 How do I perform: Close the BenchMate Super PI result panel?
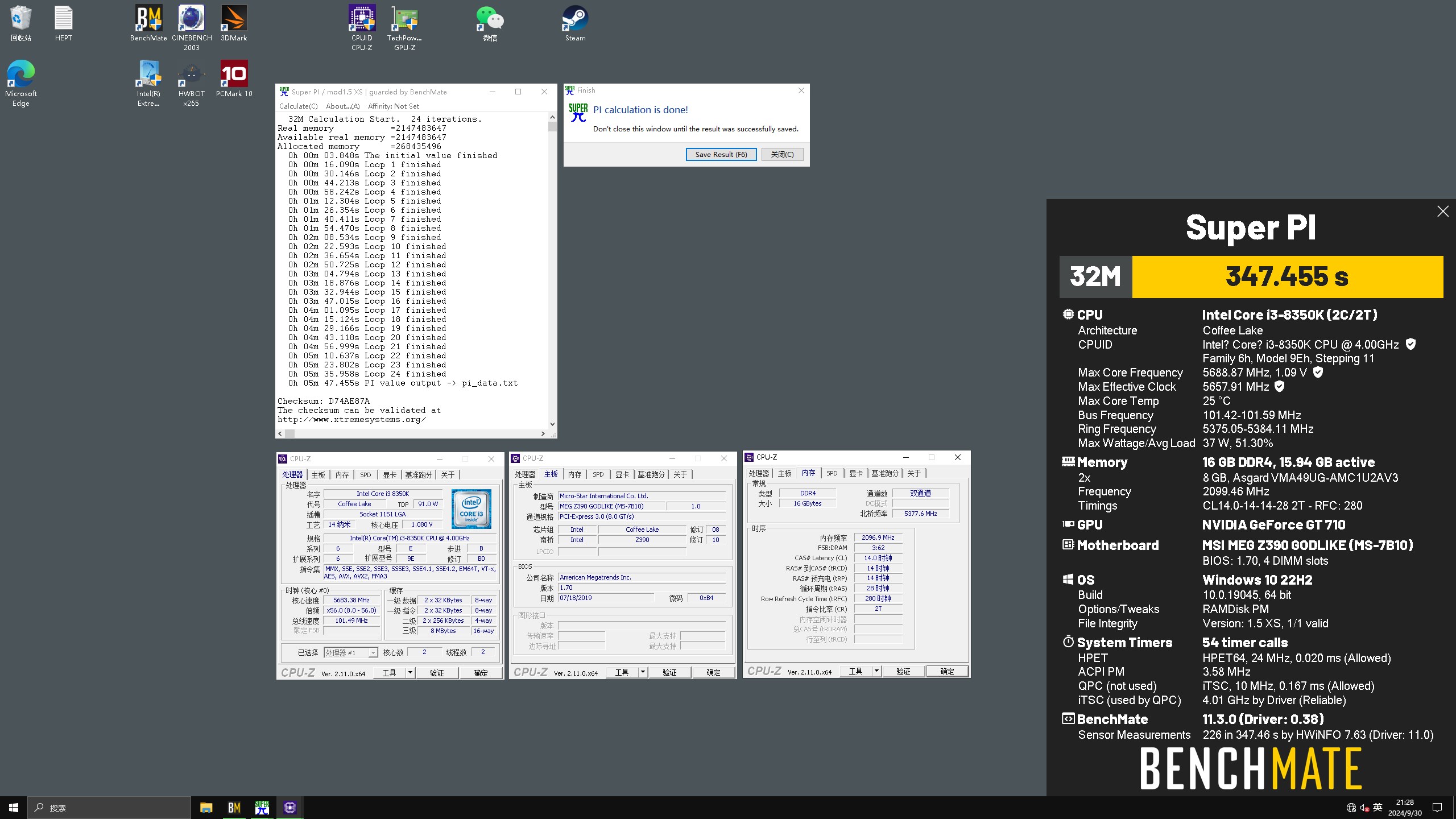1443,212
